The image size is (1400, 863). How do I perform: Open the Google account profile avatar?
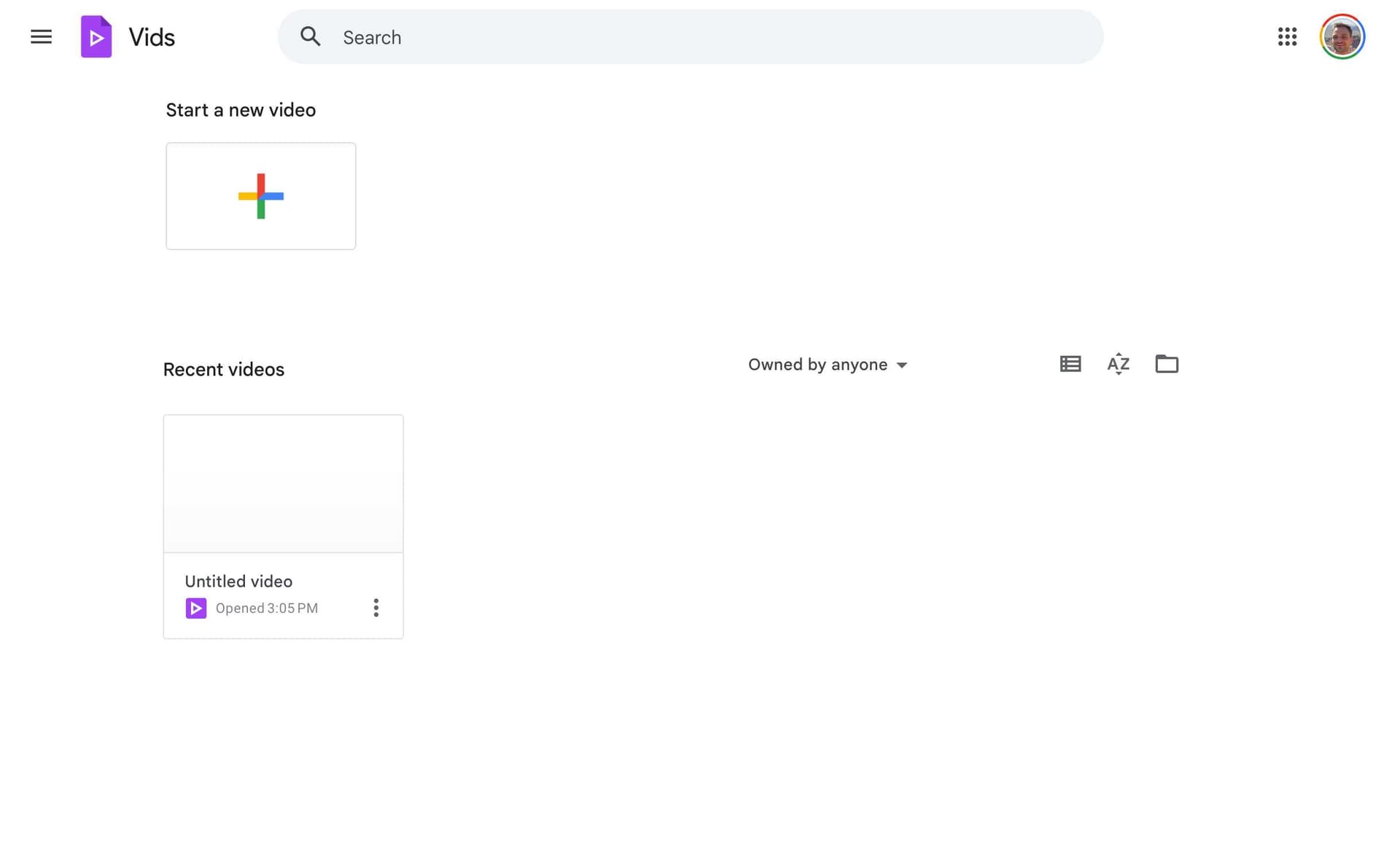click(x=1342, y=36)
